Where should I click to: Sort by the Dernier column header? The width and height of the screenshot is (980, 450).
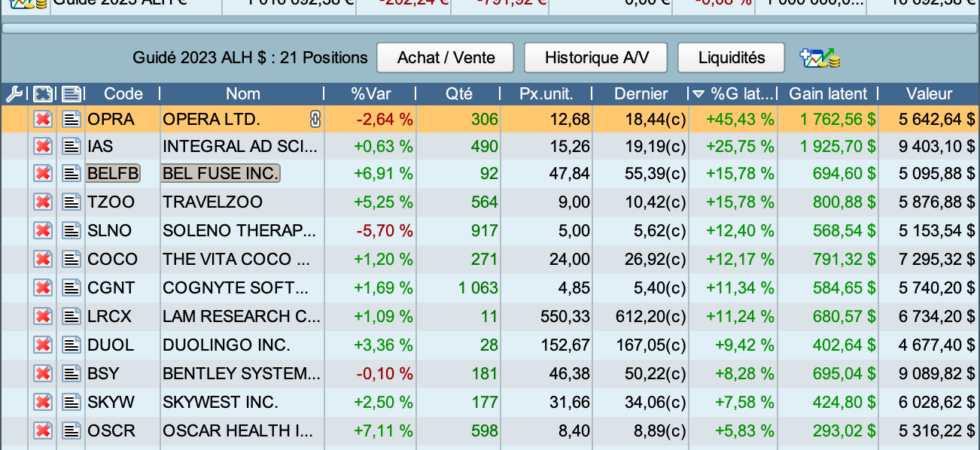pos(641,94)
